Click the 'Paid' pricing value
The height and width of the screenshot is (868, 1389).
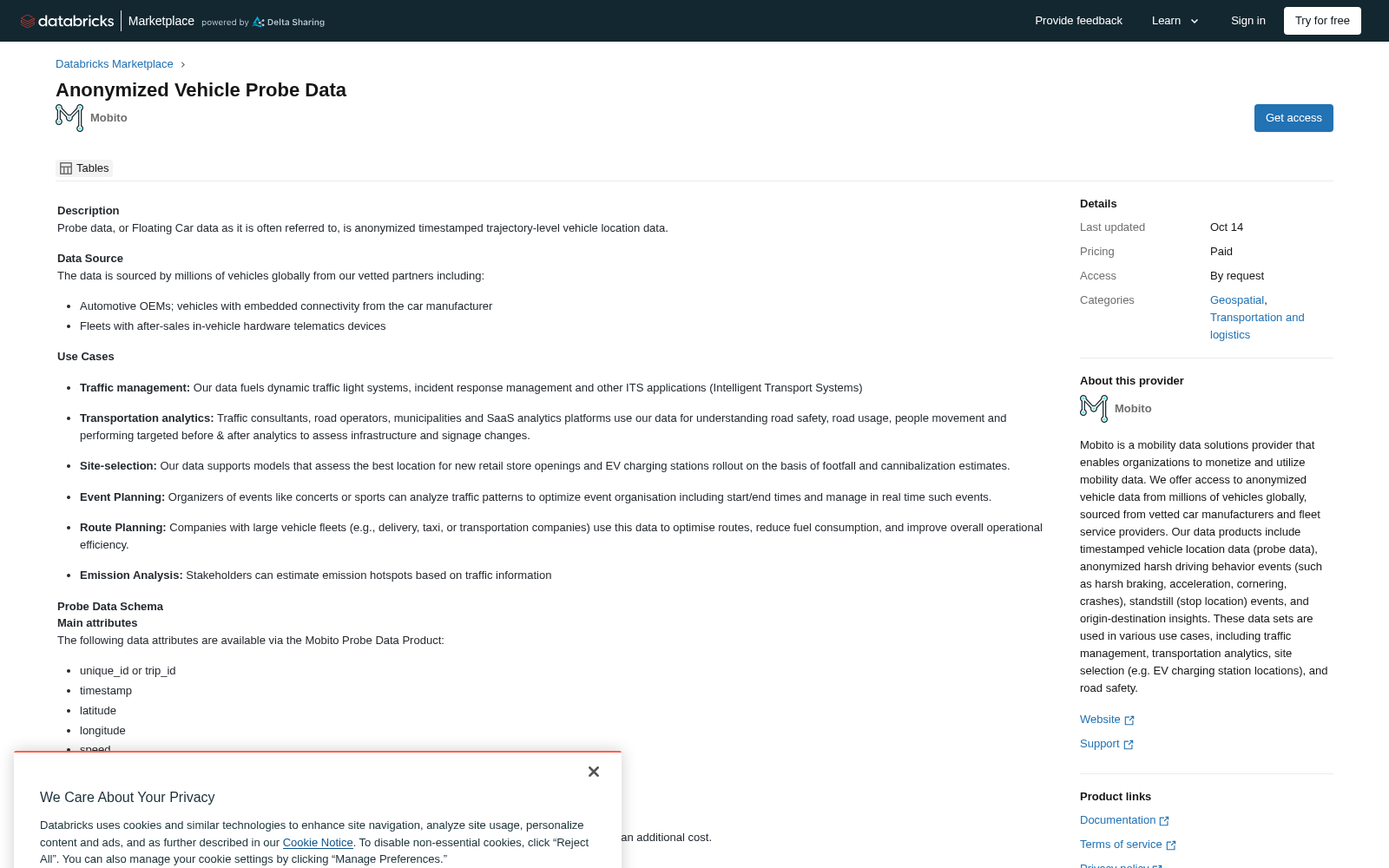coord(1221,252)
